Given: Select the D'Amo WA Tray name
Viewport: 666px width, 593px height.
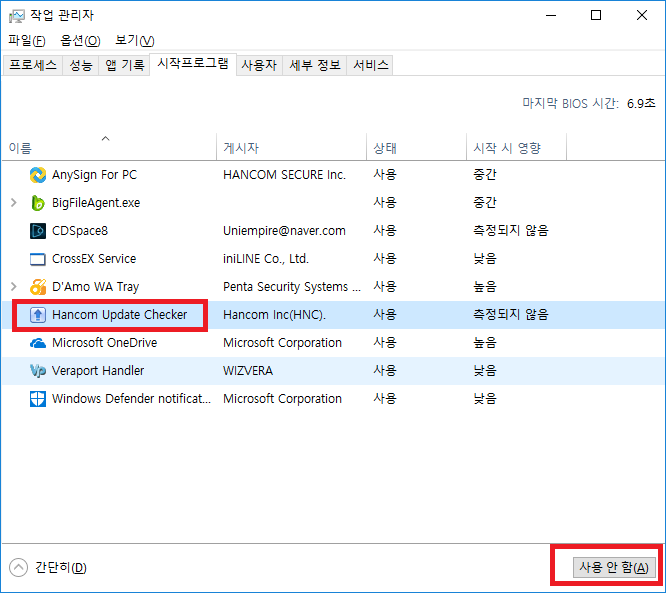Looking at the screenshot, I should coord(96,287).
